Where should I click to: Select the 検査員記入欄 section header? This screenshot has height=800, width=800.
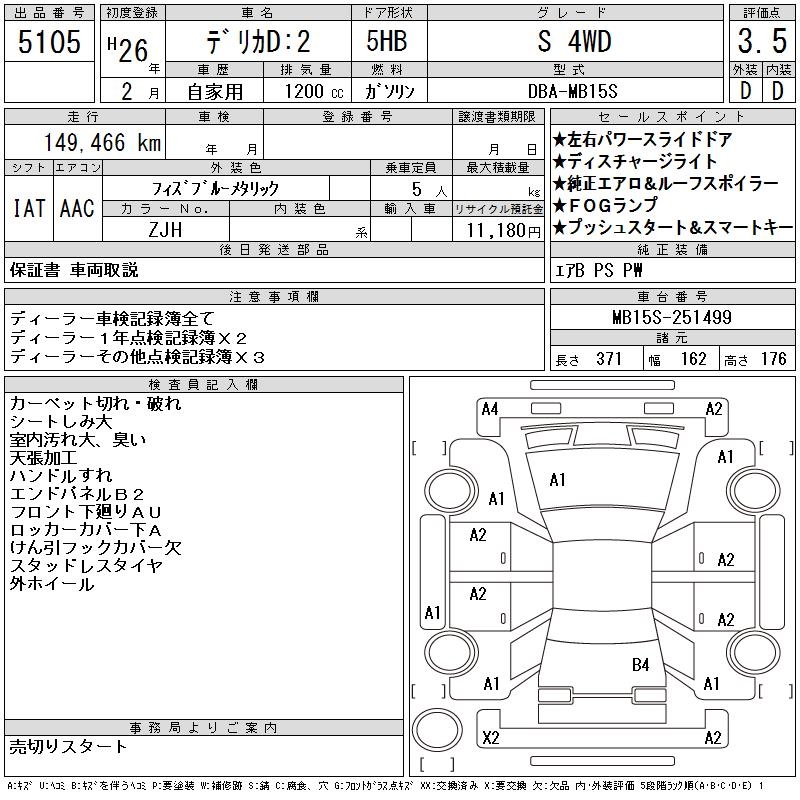(204, 385)
